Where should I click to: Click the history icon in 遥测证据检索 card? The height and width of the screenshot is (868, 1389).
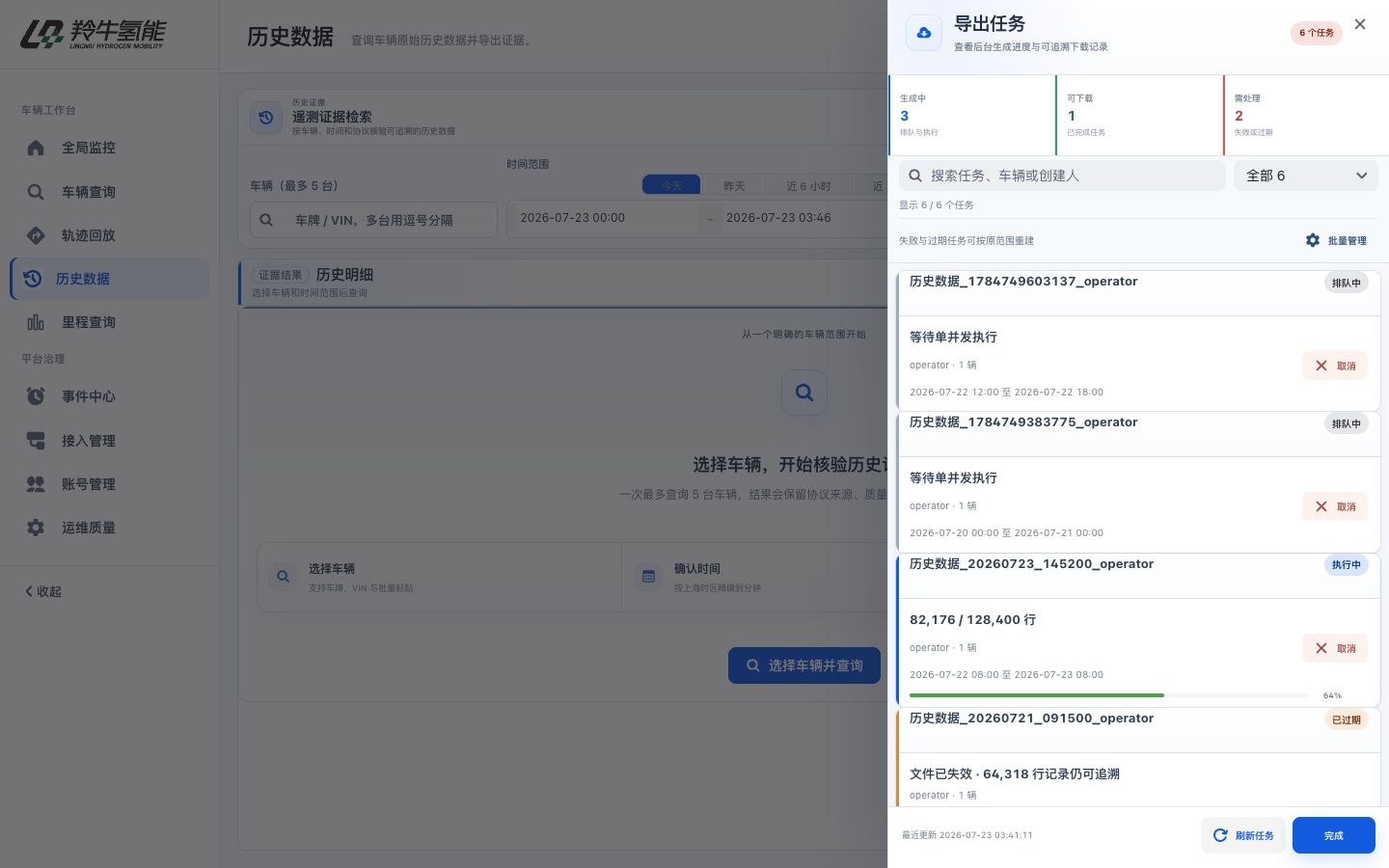(266, 118)
